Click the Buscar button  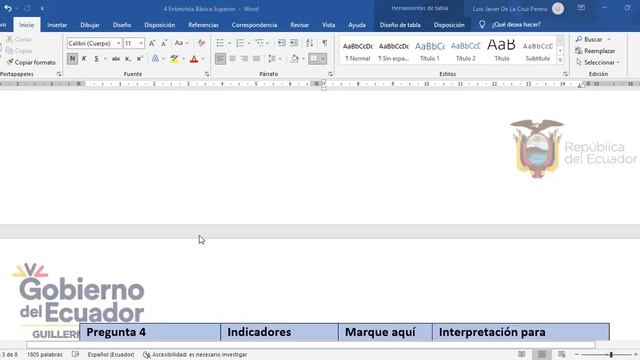tap(589, 39)
